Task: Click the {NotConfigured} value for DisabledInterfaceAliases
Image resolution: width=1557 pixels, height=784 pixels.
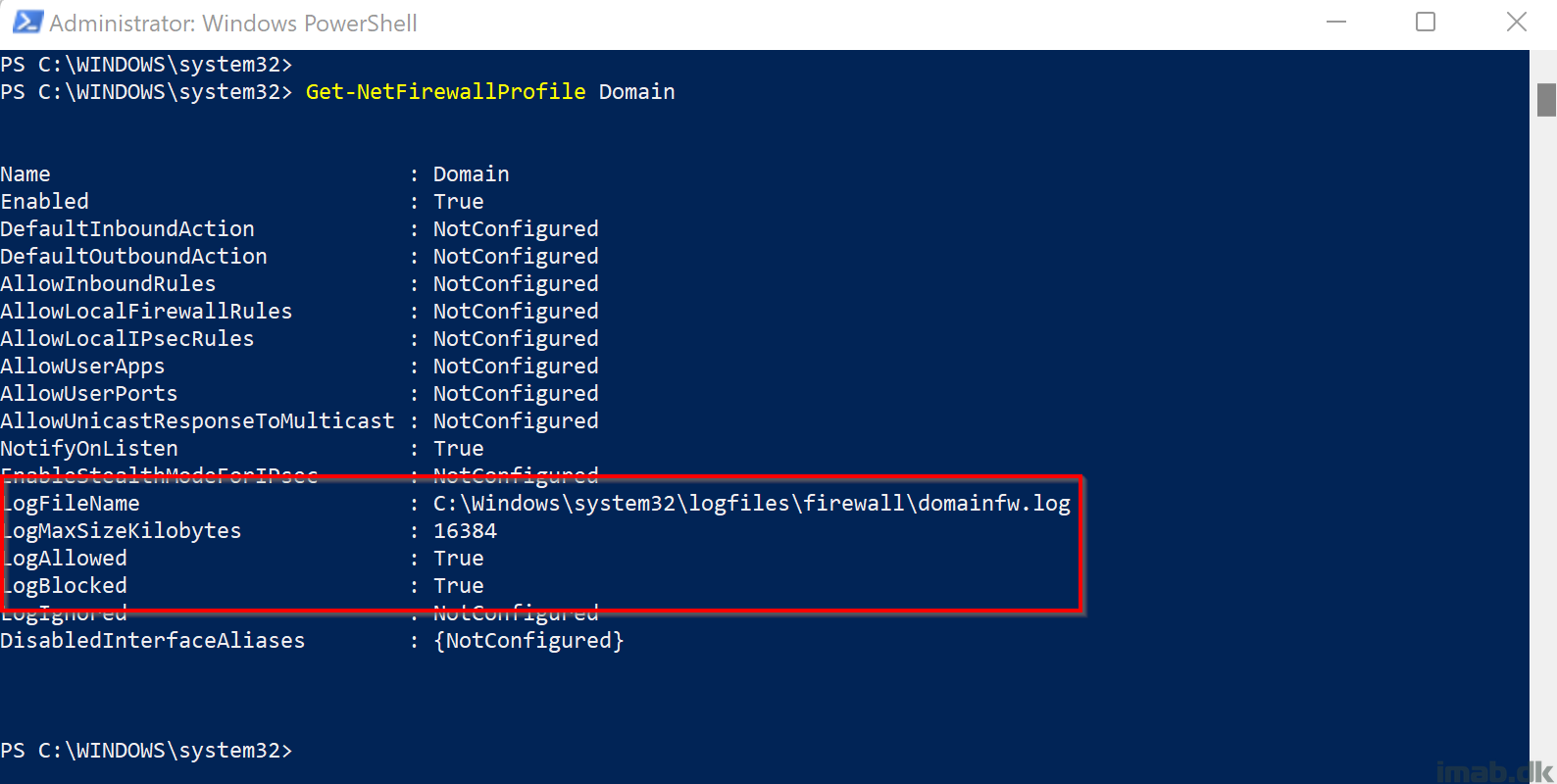Action: tap(528, 641)
